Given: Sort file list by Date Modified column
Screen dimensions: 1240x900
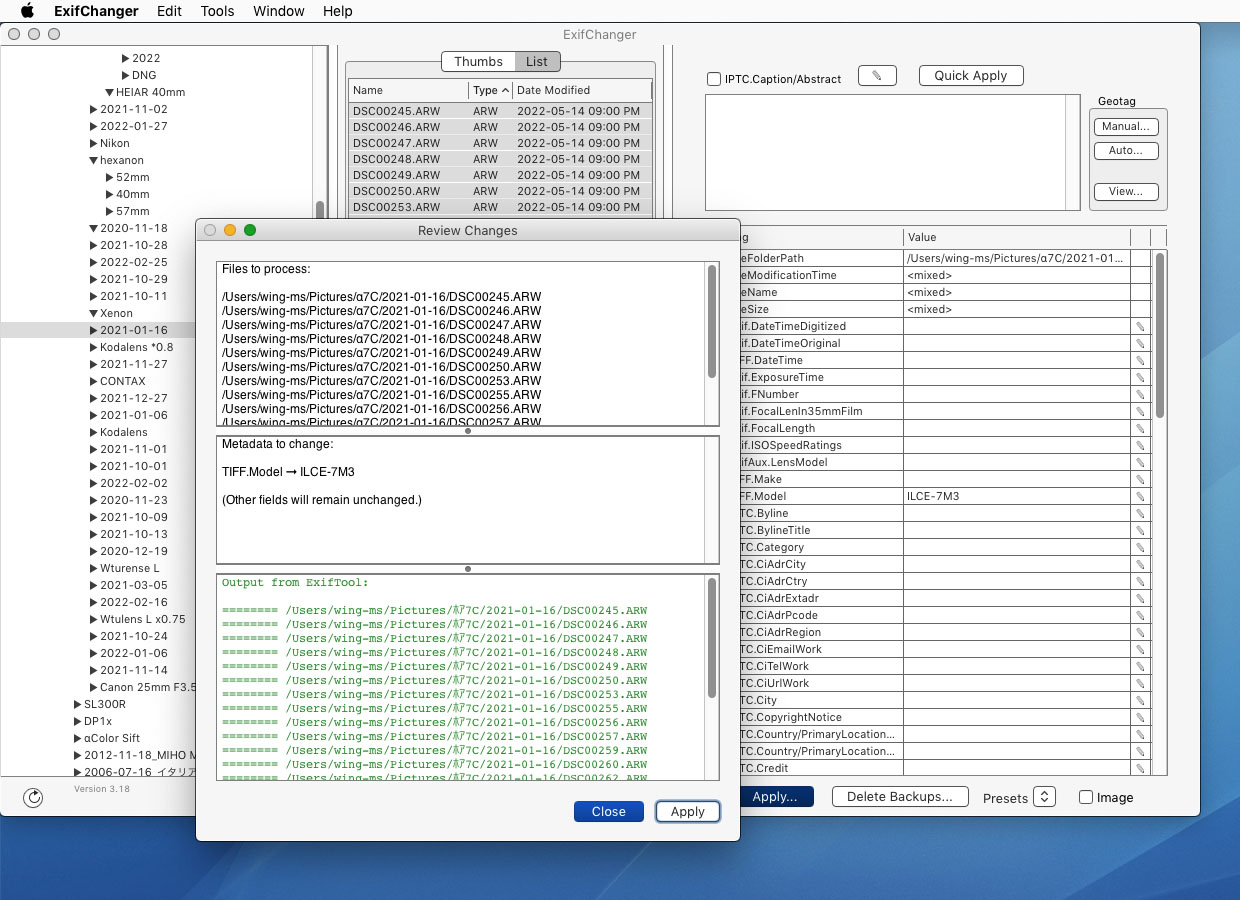Looking at the screenshot, I should 582,90.
